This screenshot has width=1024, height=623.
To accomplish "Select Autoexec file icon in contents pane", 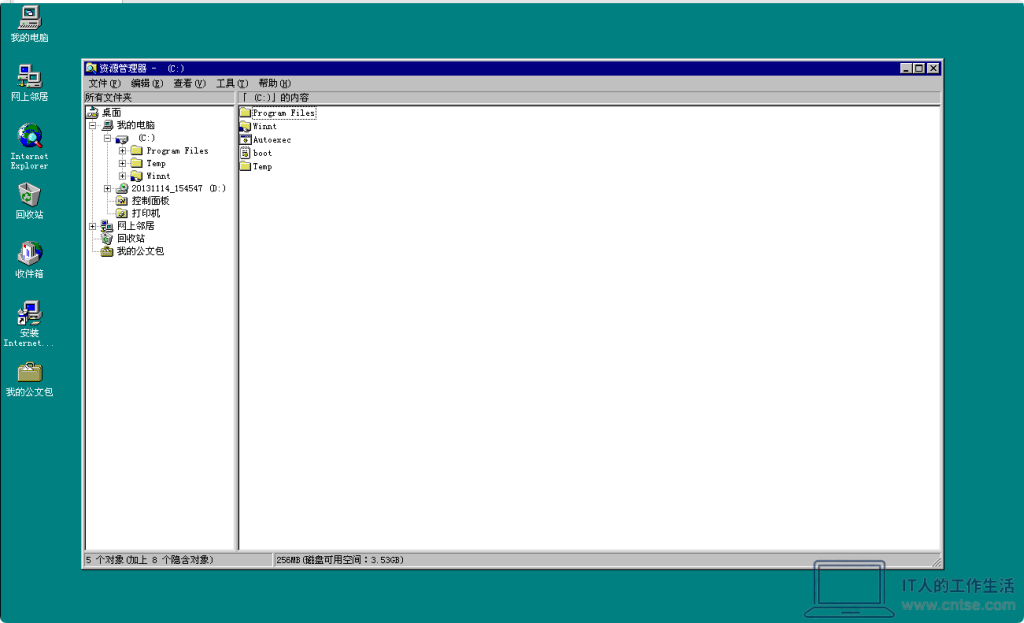I will point(246,140).
